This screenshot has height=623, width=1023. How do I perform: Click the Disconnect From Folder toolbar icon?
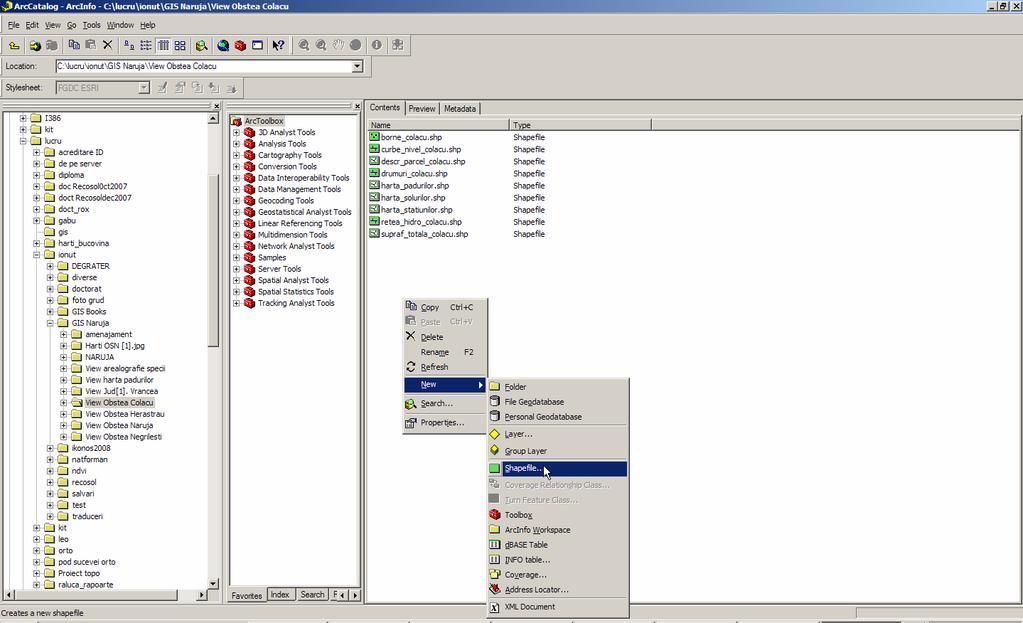(52, 45)
